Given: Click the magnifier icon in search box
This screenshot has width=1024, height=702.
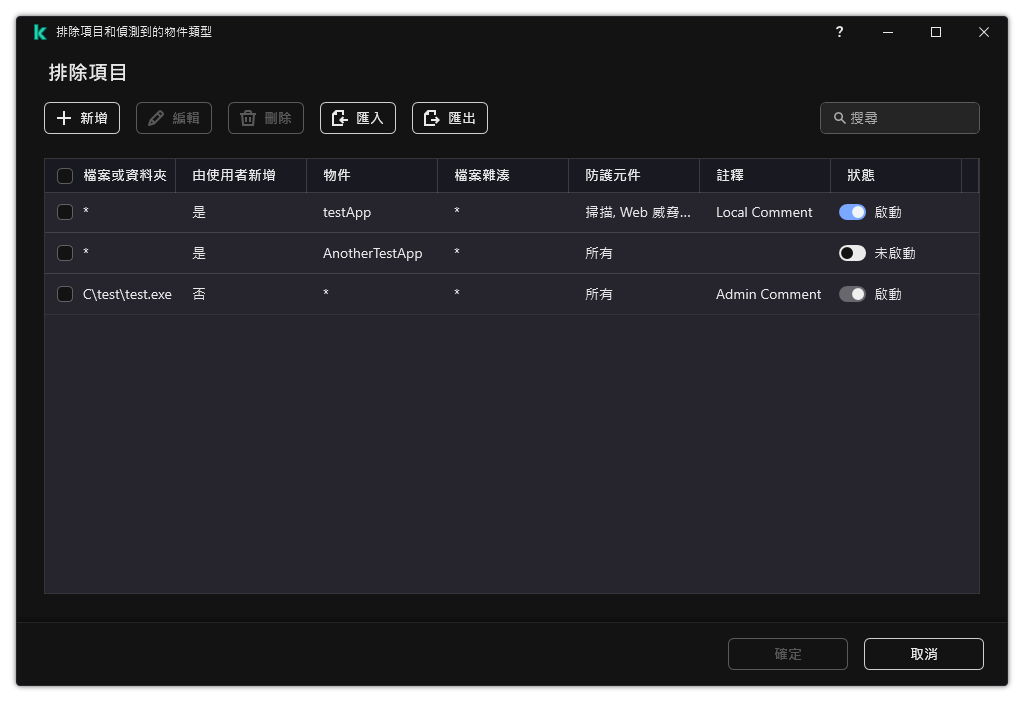Looking at the screenshot, I should click(839, 117).
